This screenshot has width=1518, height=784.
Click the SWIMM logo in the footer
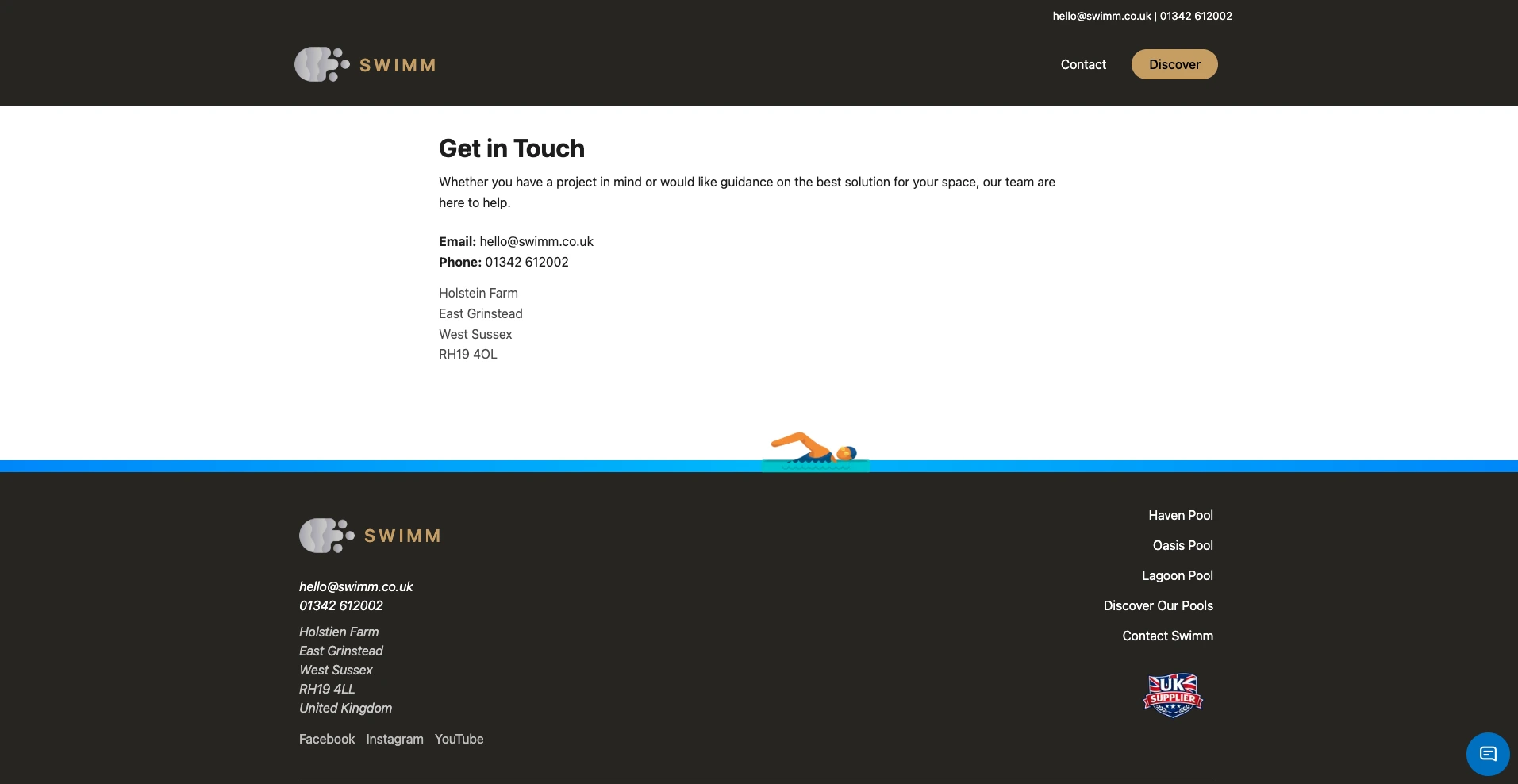[x=370, y=536]
